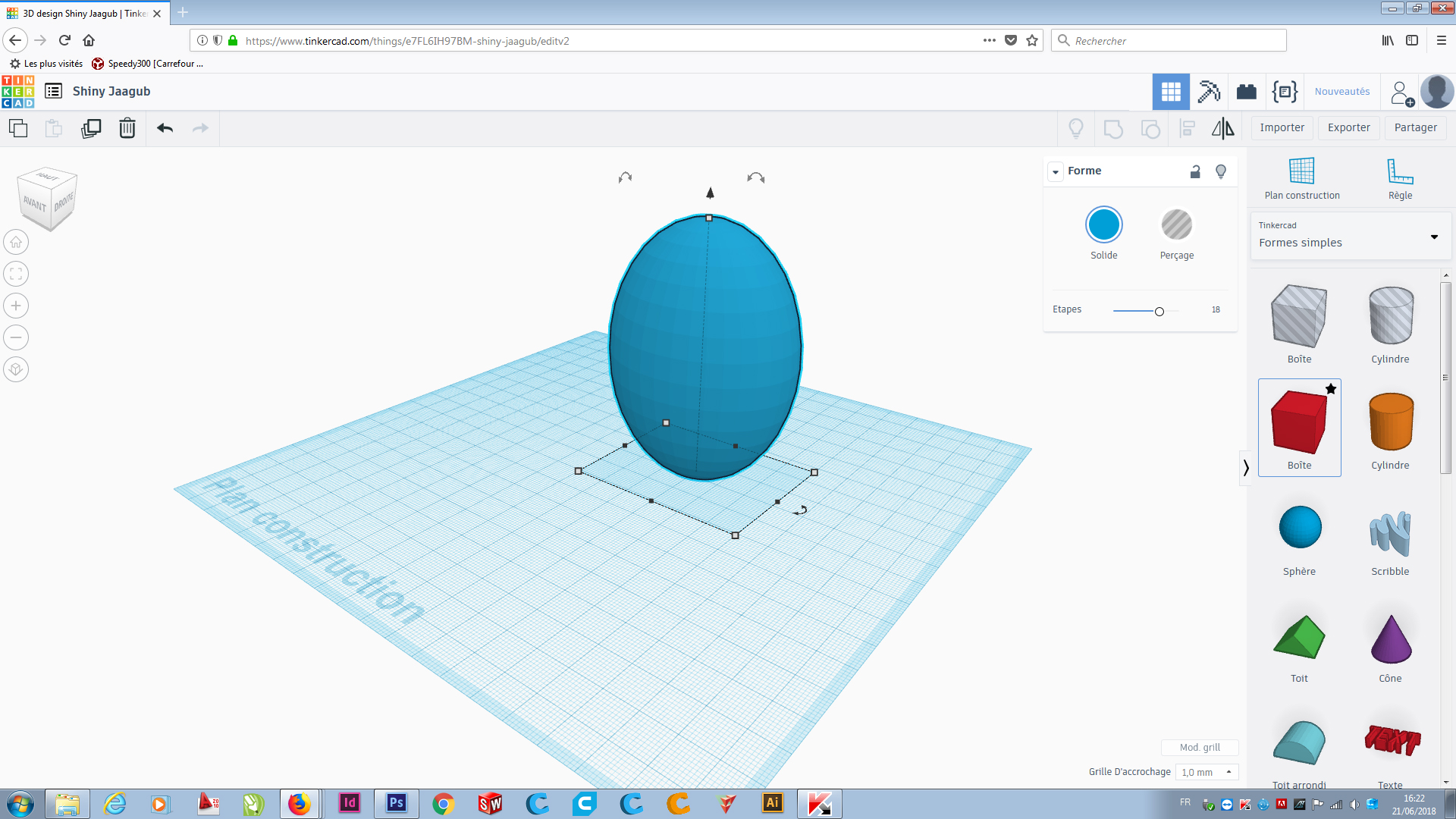Drag the Etapes slider to adjust steps
The image size is (1456, 819).
coord(1159,310)
